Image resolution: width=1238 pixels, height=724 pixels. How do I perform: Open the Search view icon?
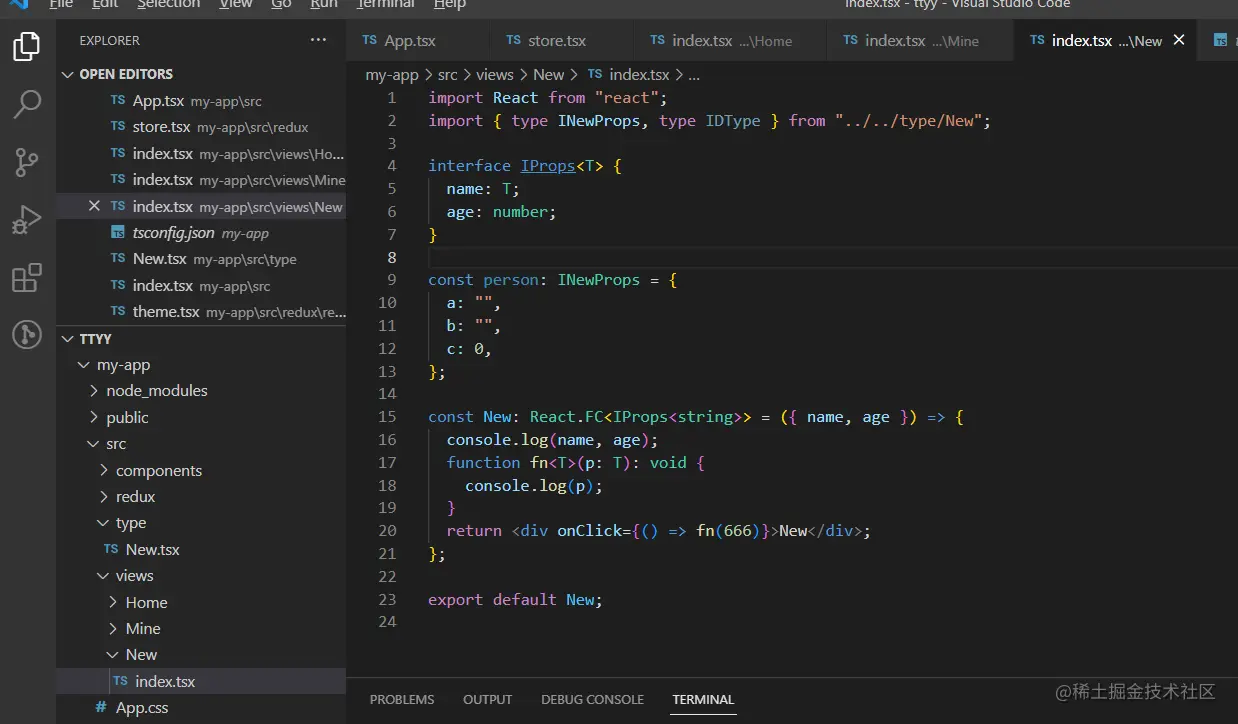[x=27, y=103]
